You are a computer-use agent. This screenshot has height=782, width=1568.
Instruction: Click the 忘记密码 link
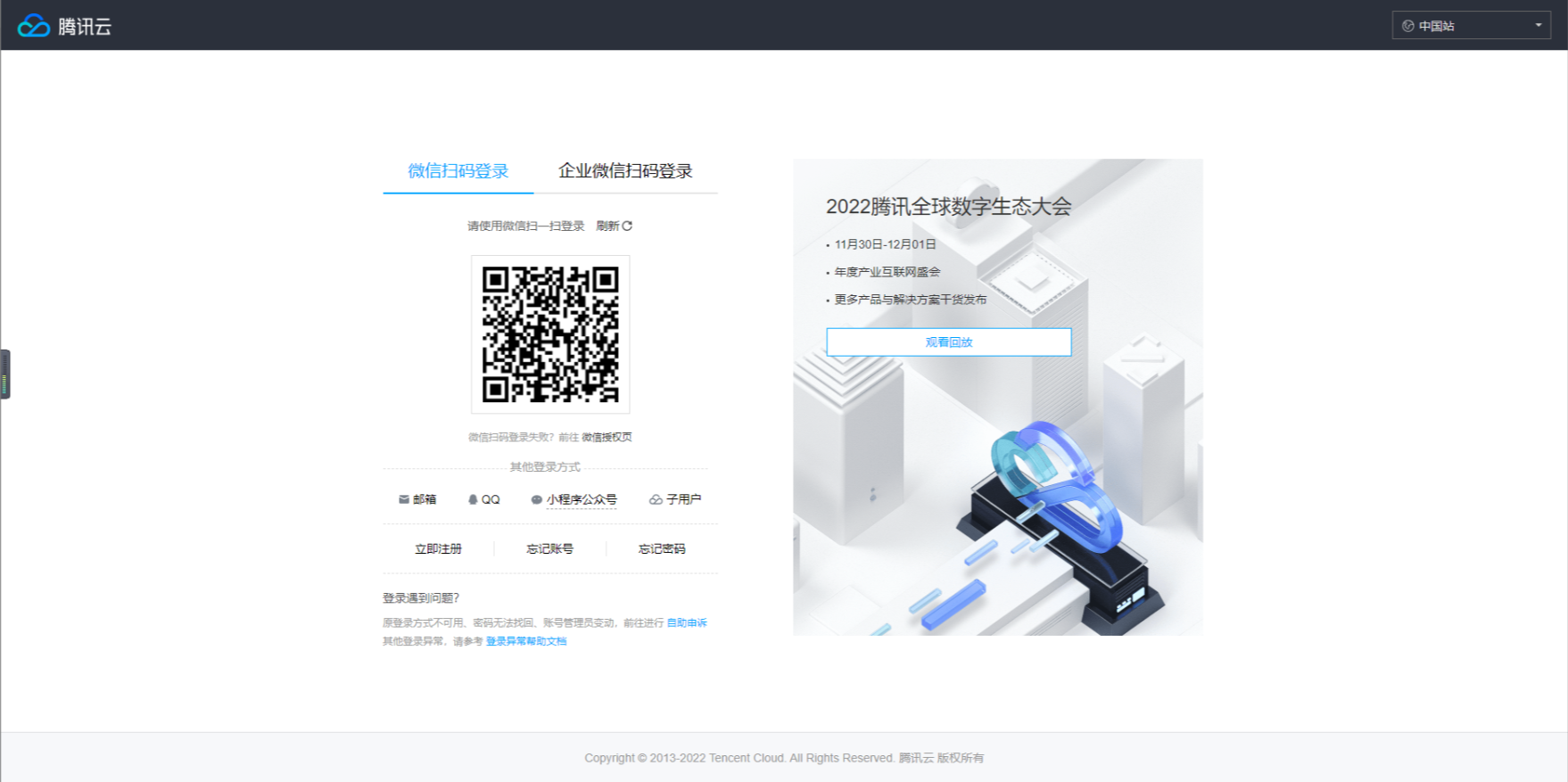[x=662, y=548]
